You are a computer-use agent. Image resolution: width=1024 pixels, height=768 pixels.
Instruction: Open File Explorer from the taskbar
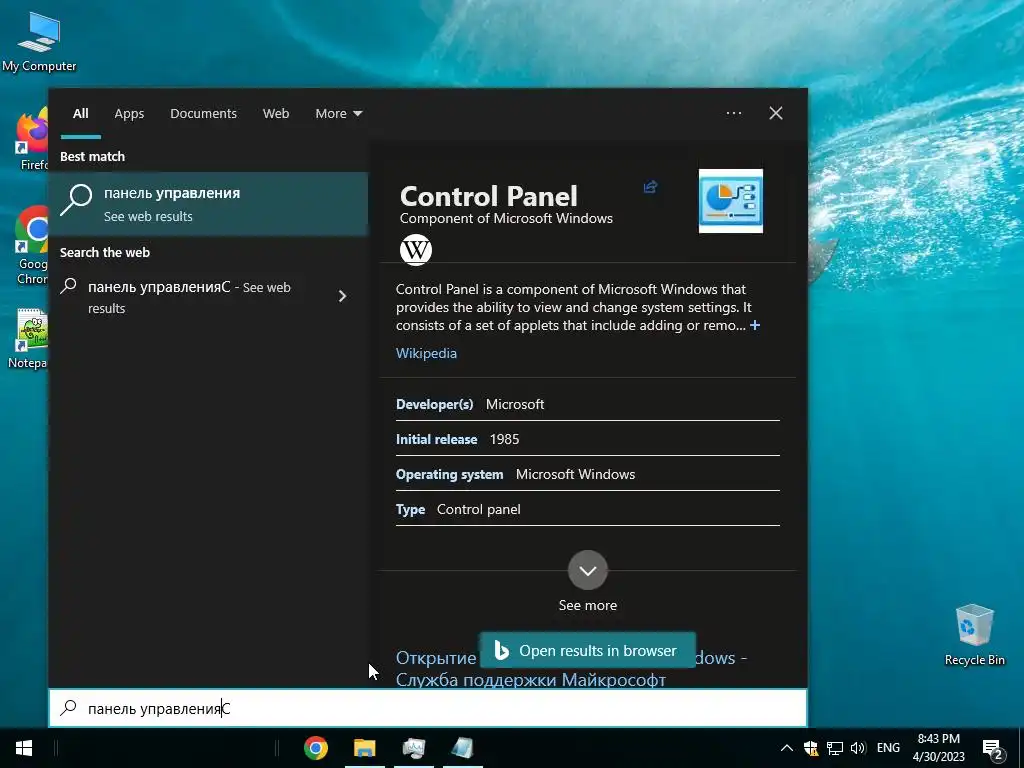point(364,748)
